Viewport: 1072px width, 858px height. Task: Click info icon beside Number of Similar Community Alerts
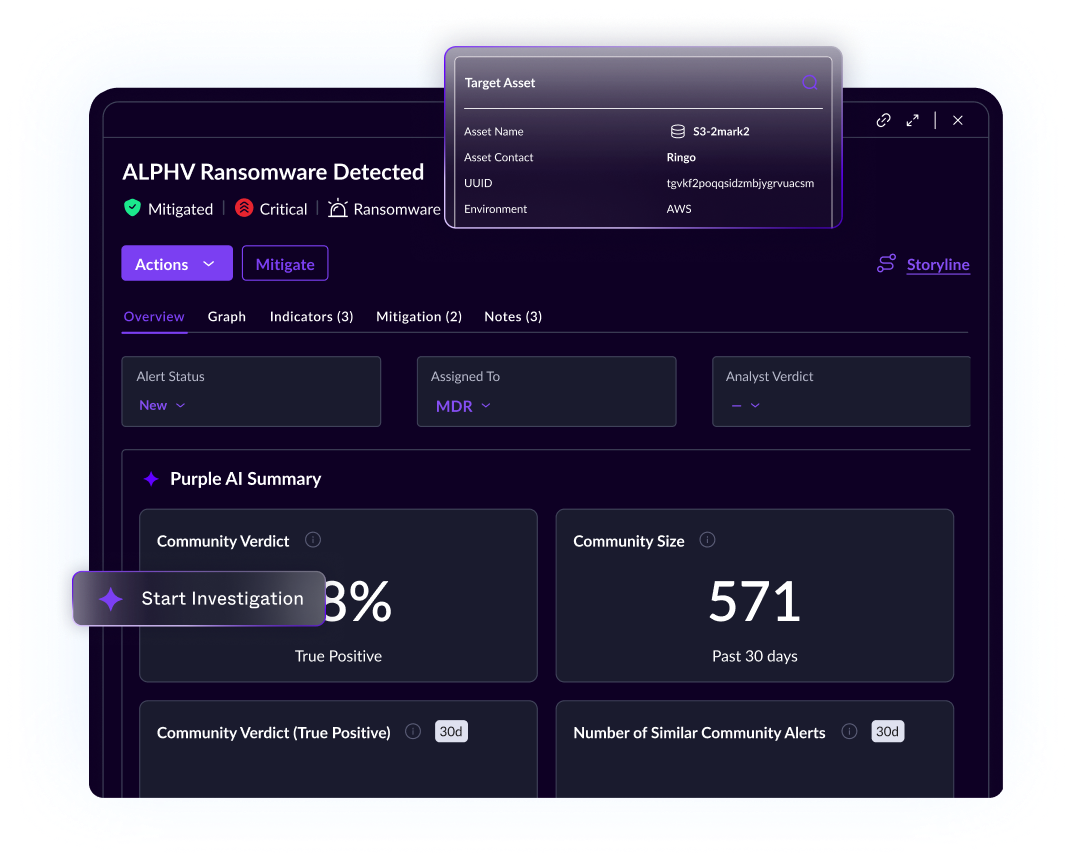(x=849, y=732)
